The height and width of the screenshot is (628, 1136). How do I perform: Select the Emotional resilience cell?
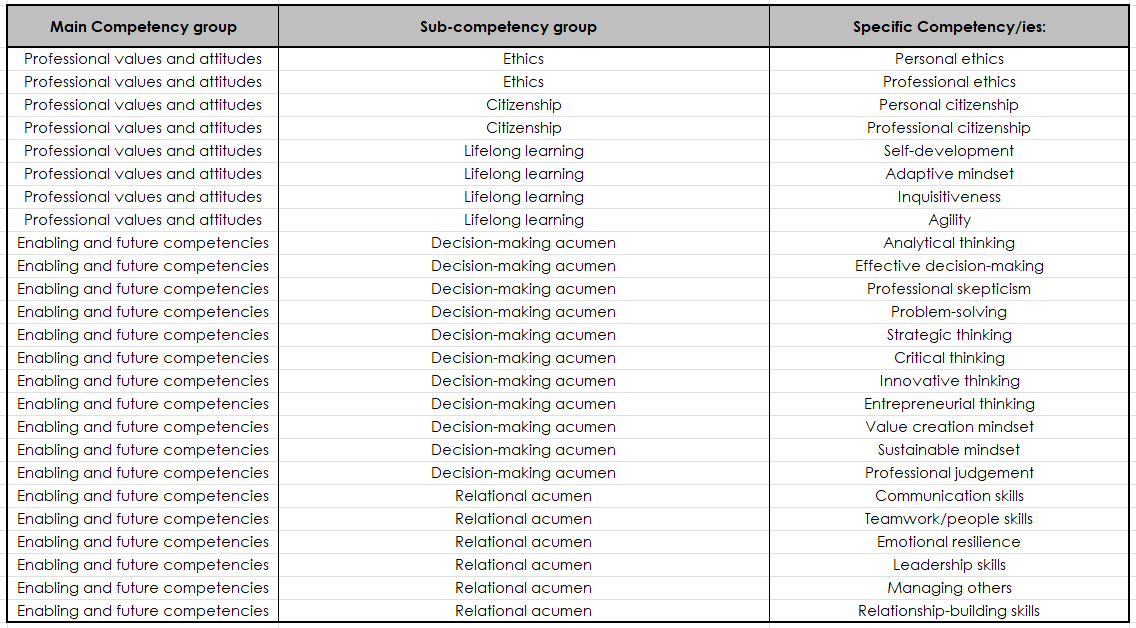949,542
